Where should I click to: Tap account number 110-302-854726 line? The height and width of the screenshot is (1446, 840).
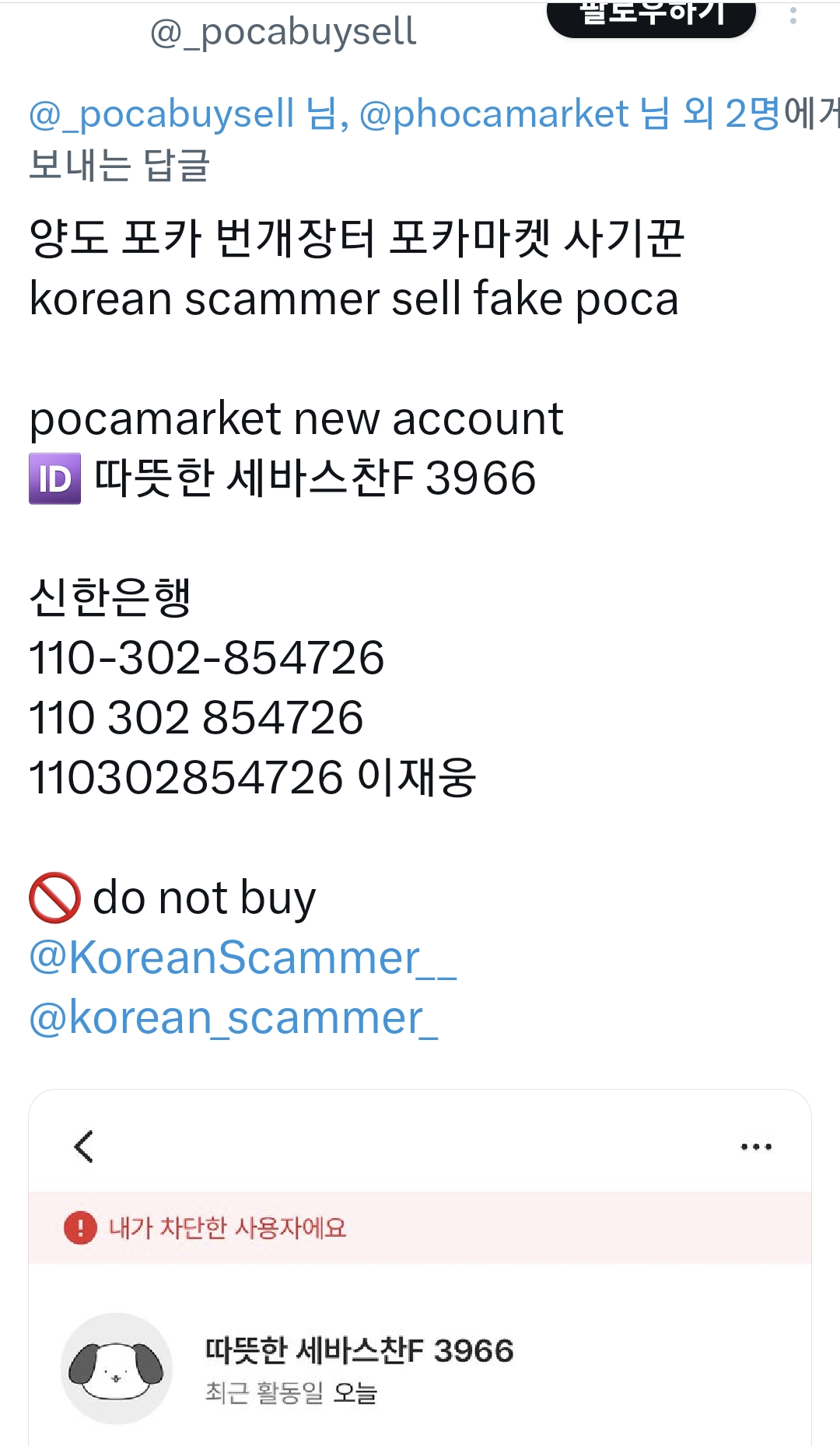click(x=207, y=658)
